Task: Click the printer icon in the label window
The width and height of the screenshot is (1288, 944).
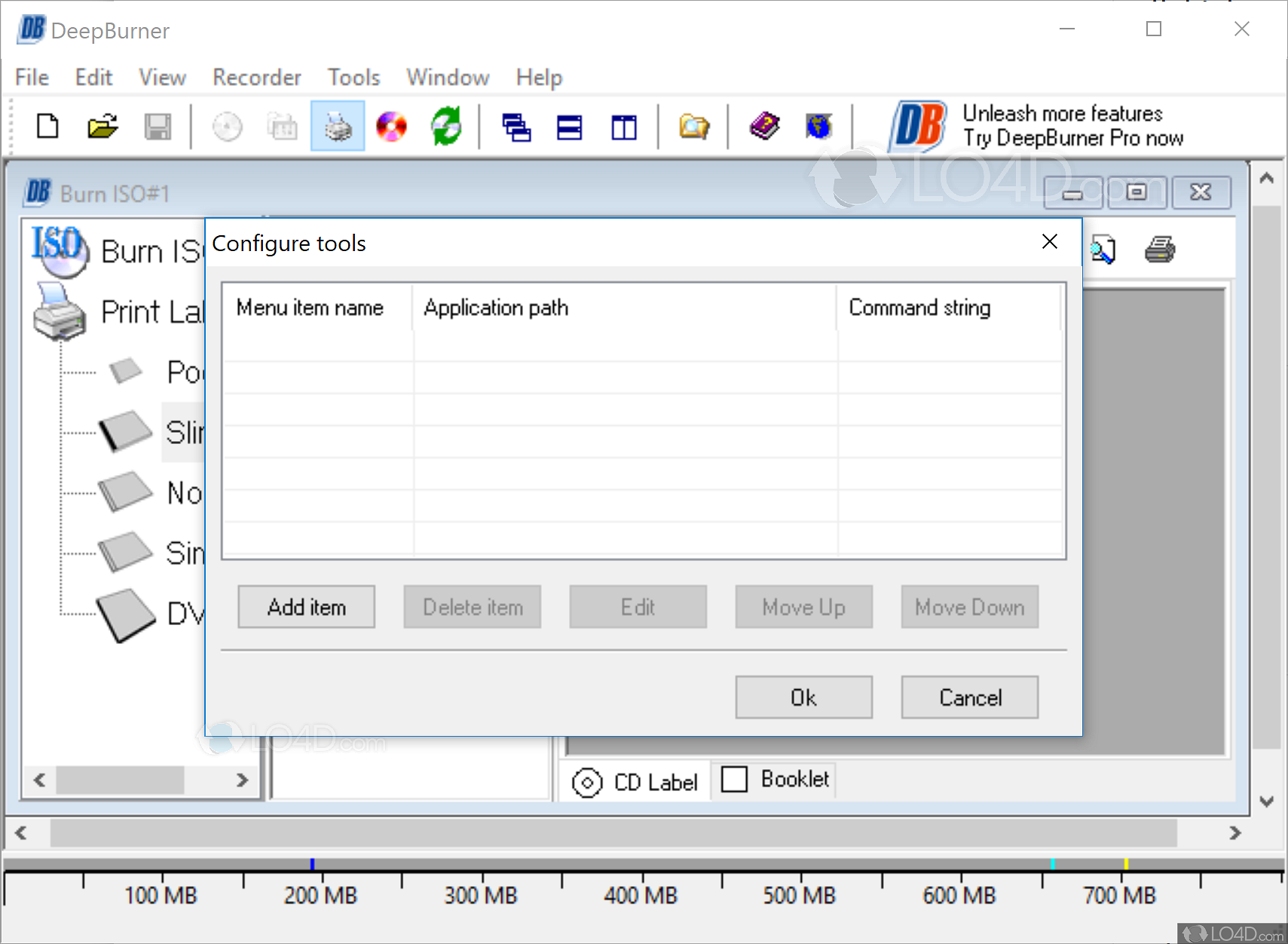Action: pos(1160,249)
